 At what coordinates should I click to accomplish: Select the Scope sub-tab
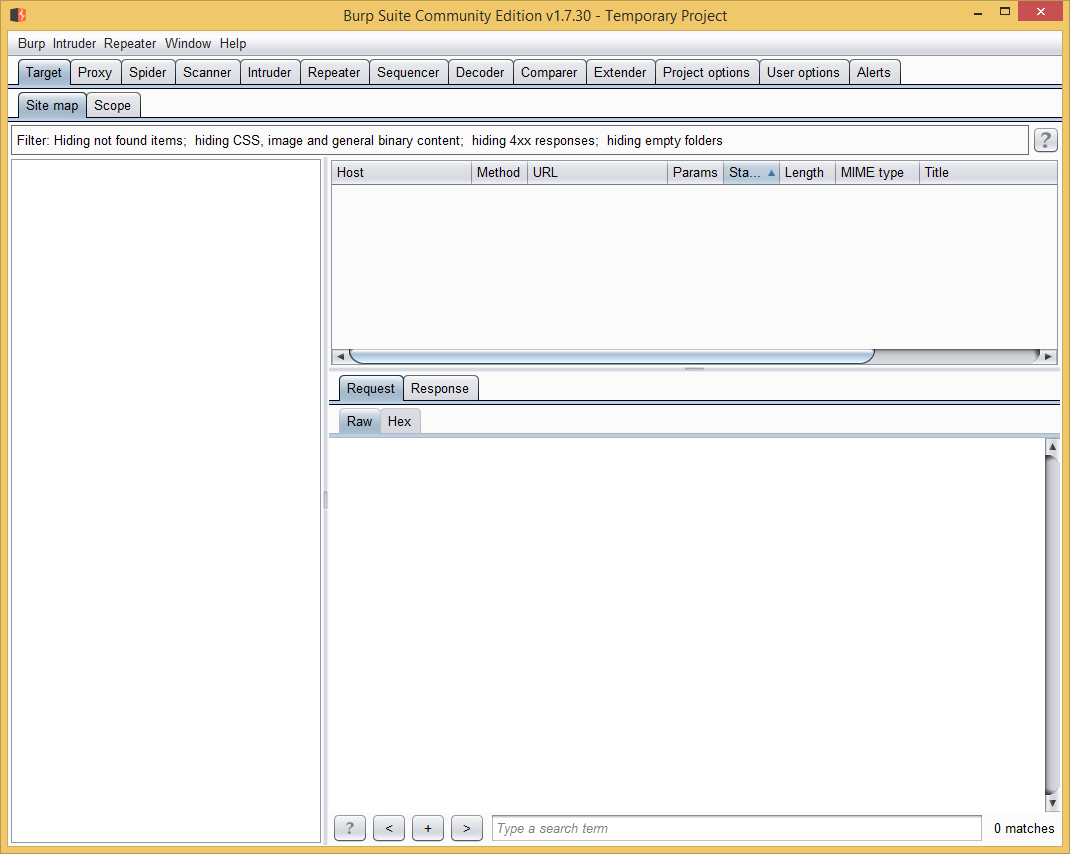pyautogui.click(x=112, y=105)
